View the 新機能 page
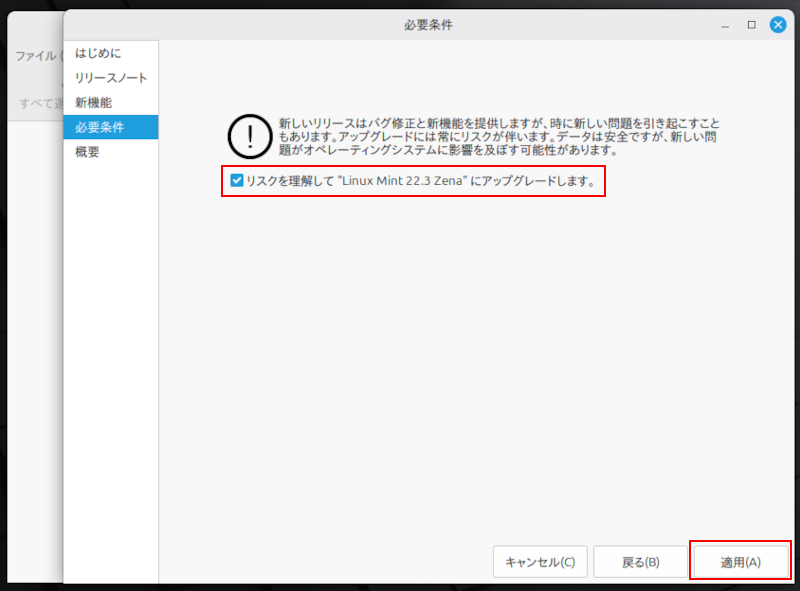Screen dimensions: 800x591 point(95,102)
